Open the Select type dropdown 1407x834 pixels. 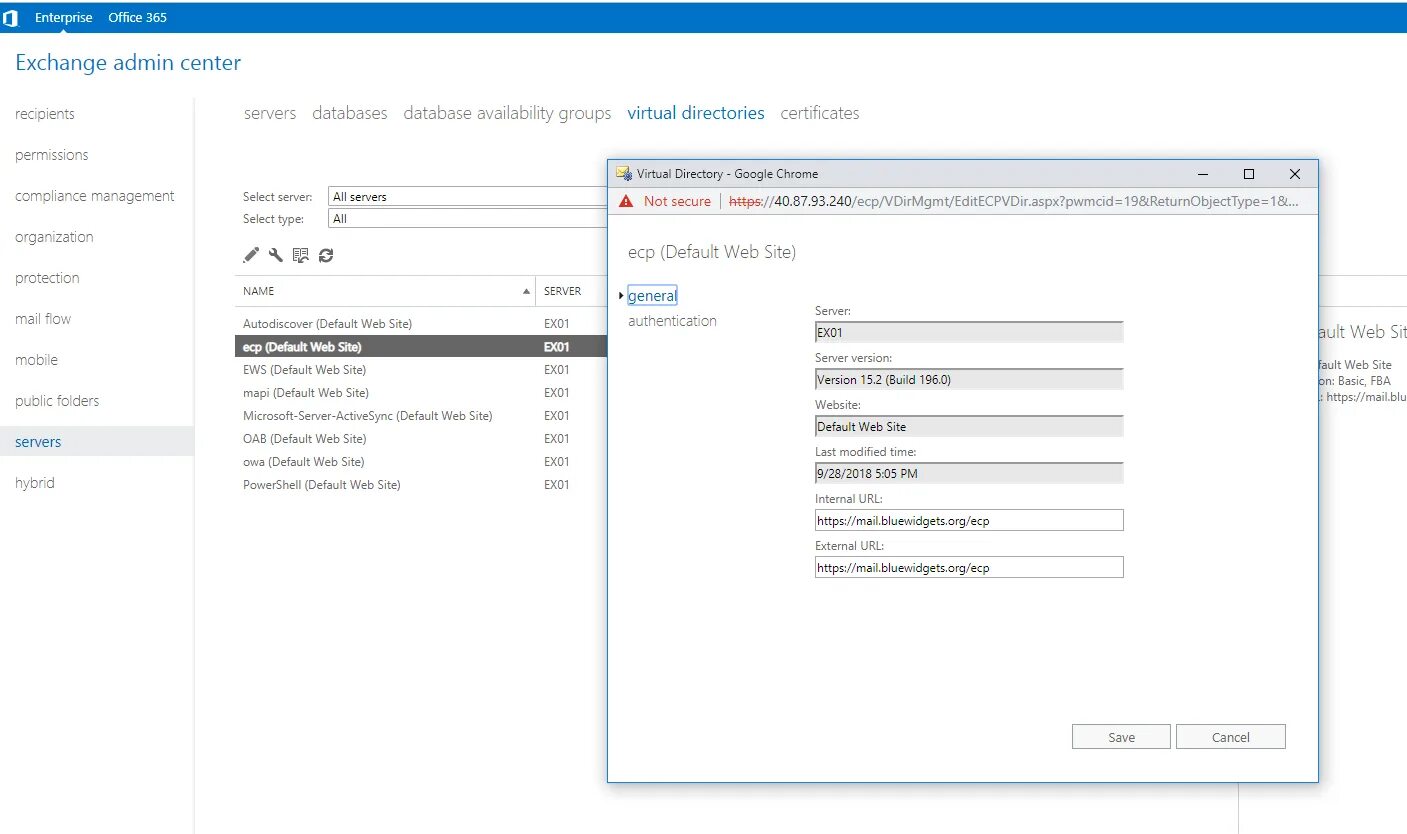tap(468, 218)
